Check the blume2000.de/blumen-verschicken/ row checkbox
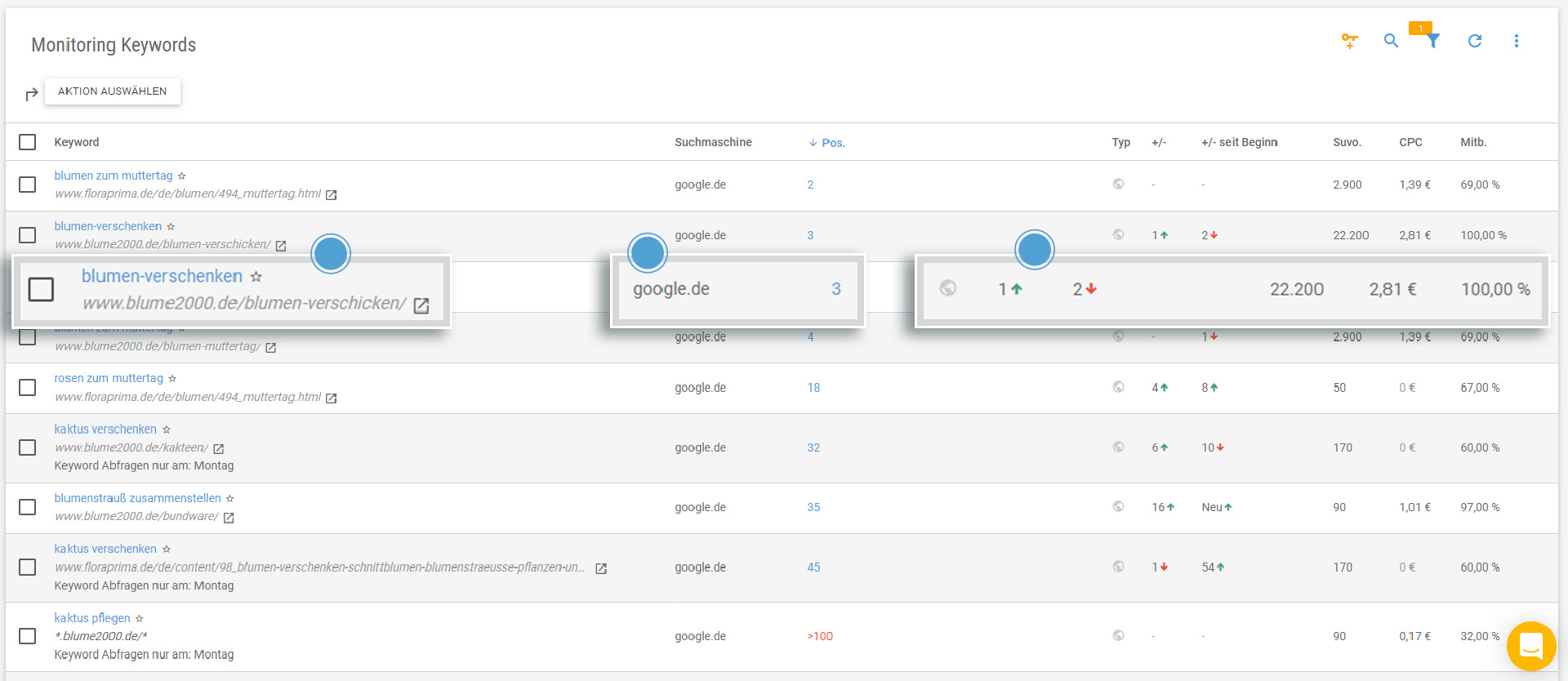Viewport: 1568px width, 681px height. (28, 235)
